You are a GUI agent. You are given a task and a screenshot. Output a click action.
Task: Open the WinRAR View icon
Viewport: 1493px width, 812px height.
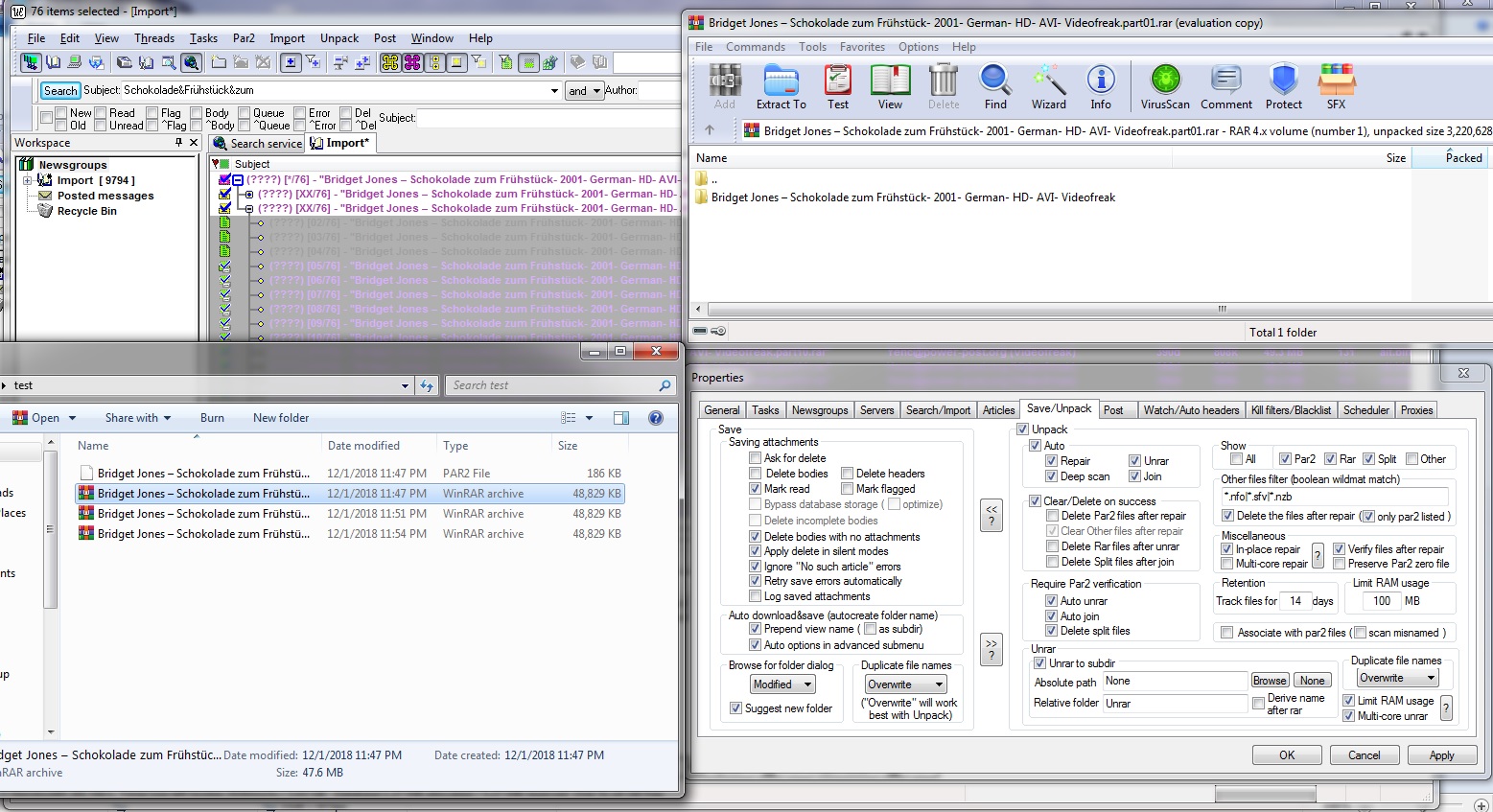point(890,86)
